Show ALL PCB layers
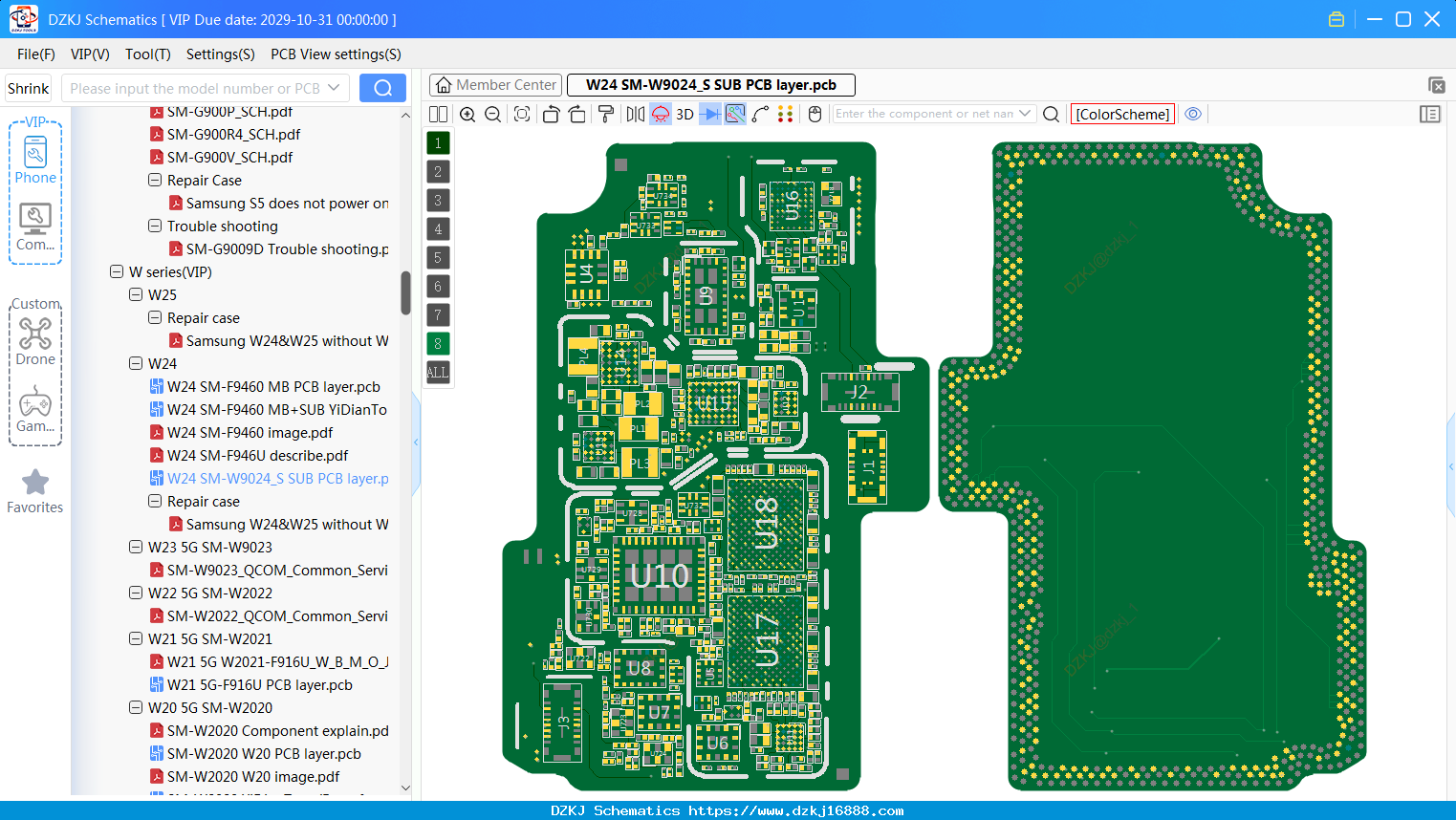The image size is (1456, 820). click(438, 373)
